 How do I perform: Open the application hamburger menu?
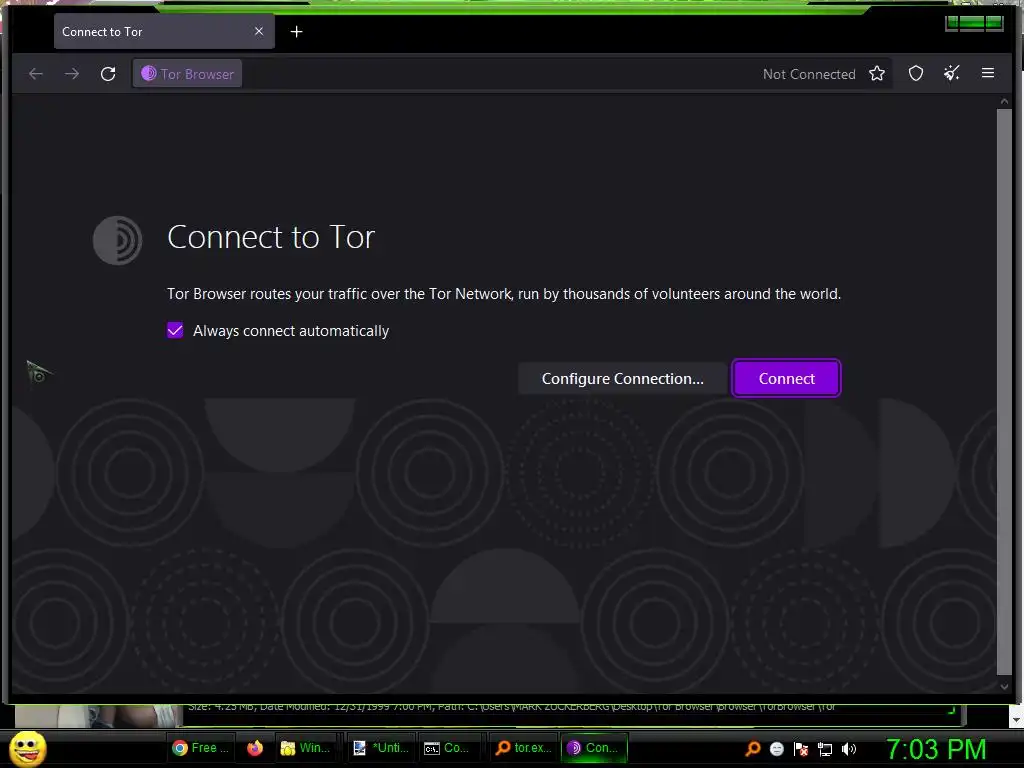[988, 73]
